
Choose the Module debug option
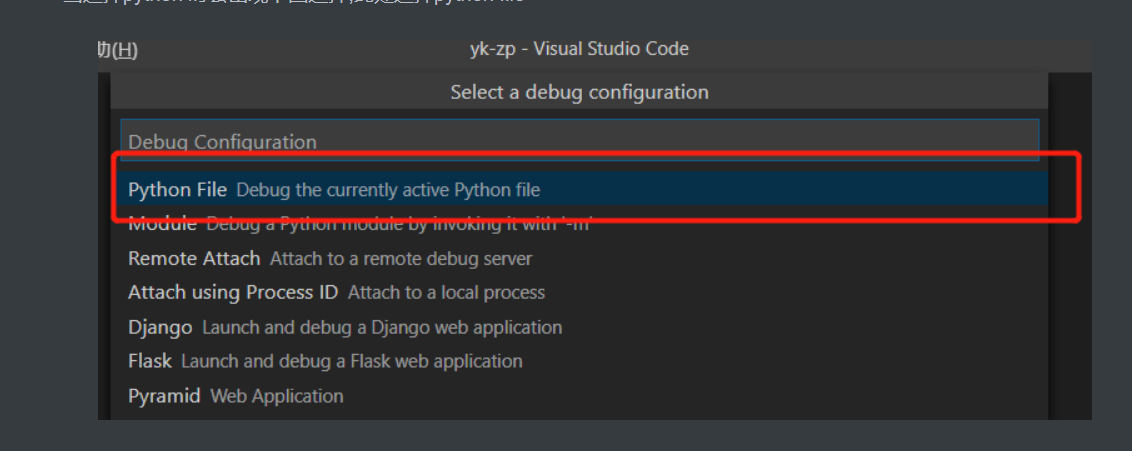coord(162,224)
